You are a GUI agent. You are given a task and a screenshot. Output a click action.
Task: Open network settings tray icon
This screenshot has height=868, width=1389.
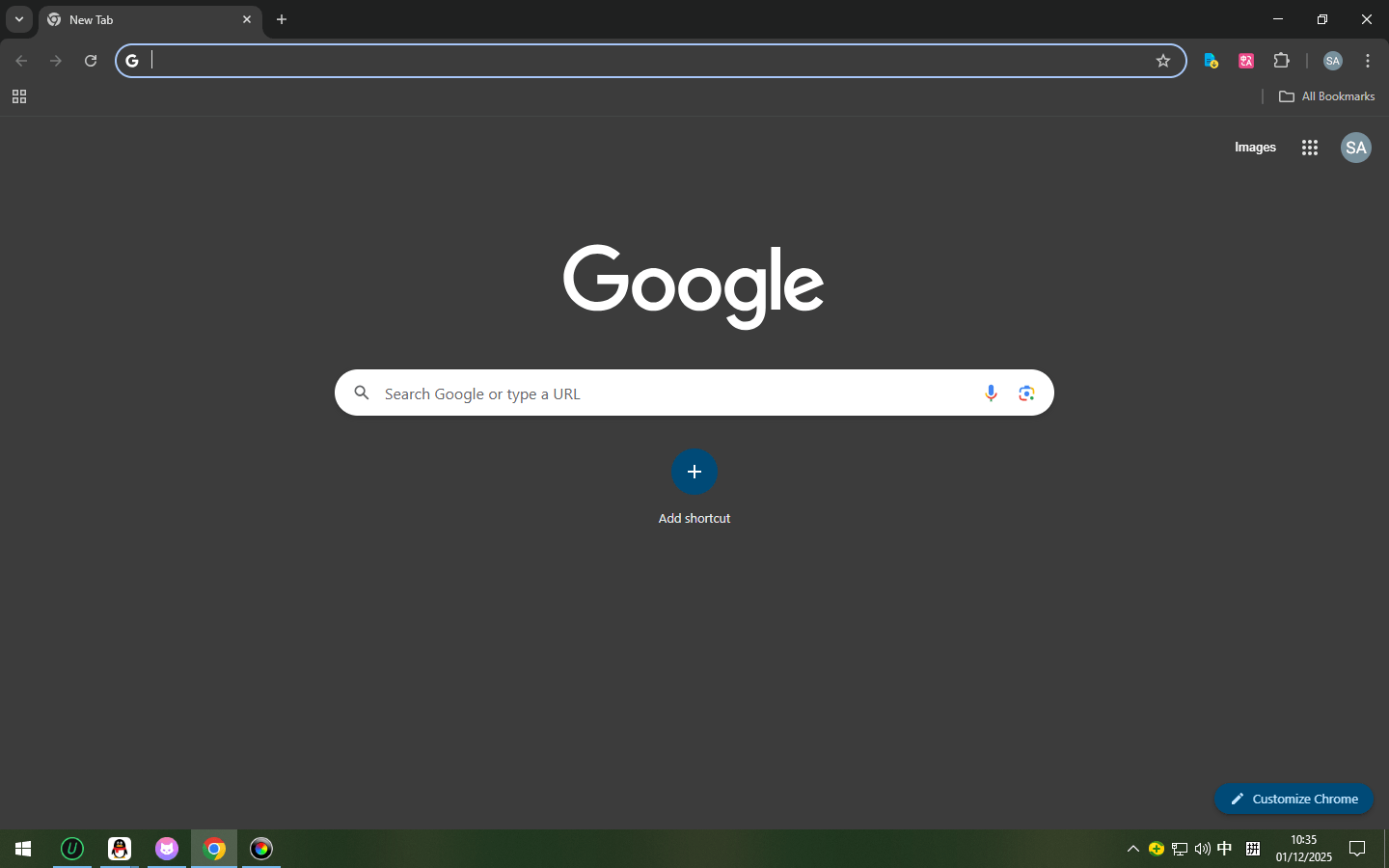(x=1180, y=849)
